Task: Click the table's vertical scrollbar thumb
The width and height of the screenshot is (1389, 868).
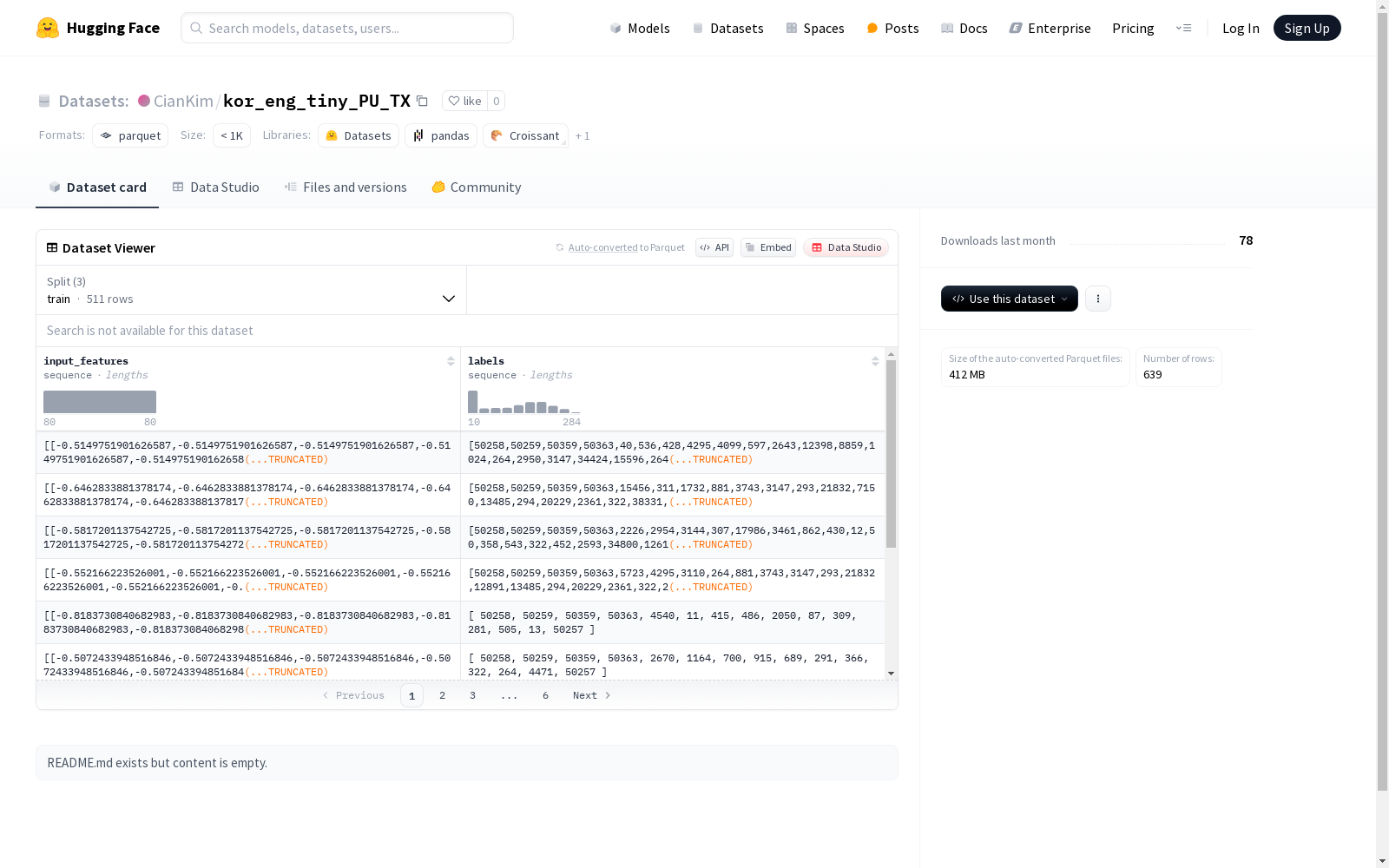Action: tap(891, 454)
